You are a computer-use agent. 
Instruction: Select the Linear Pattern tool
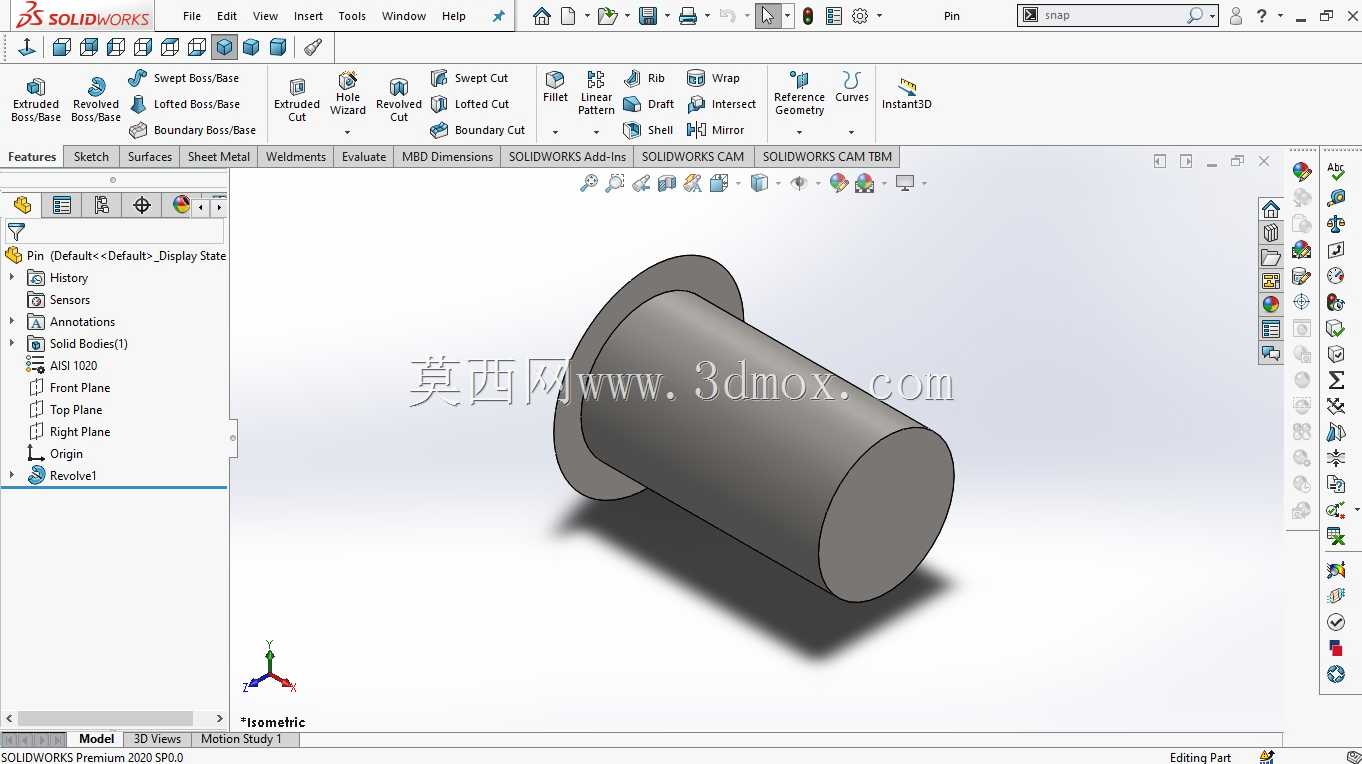tap(596, 93)
